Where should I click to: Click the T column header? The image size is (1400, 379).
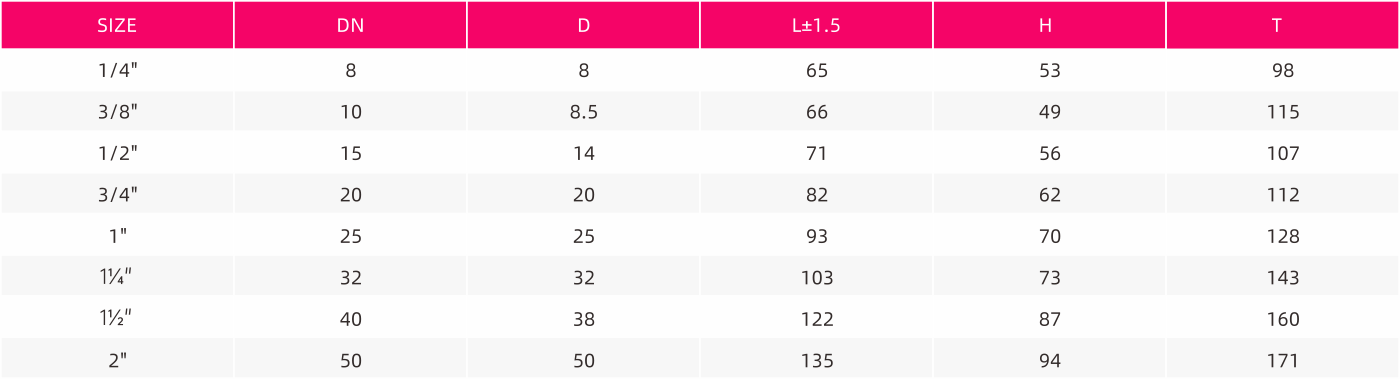coord(1283,25)
